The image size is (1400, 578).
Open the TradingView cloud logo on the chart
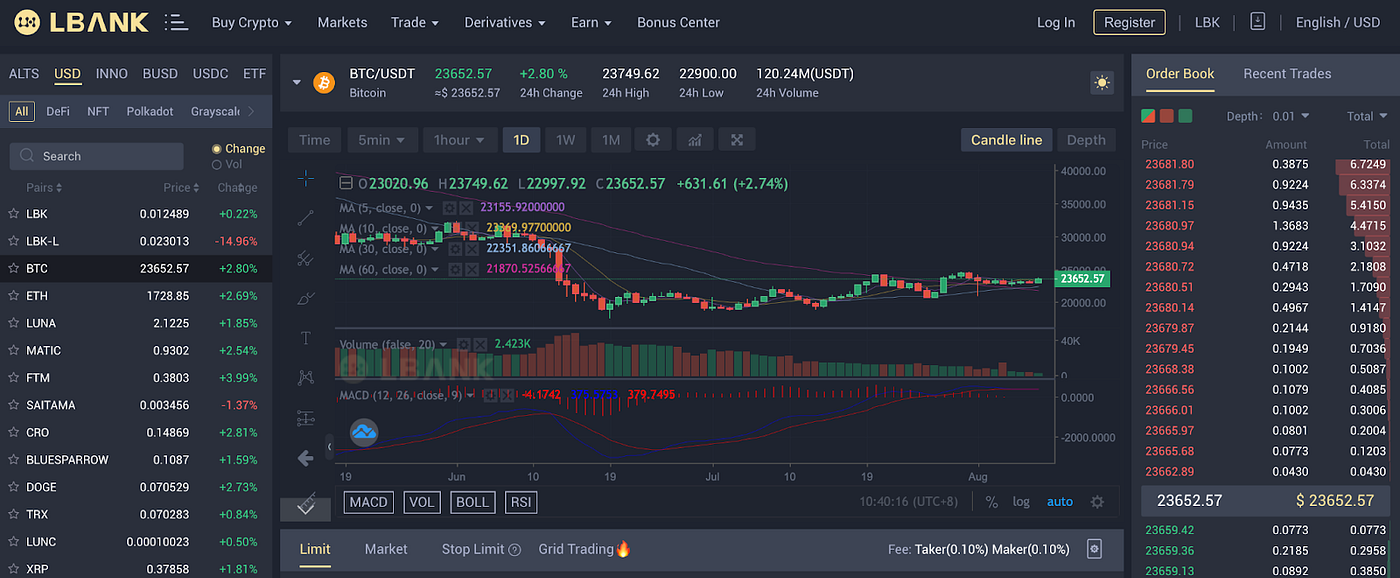click(363, 433)
